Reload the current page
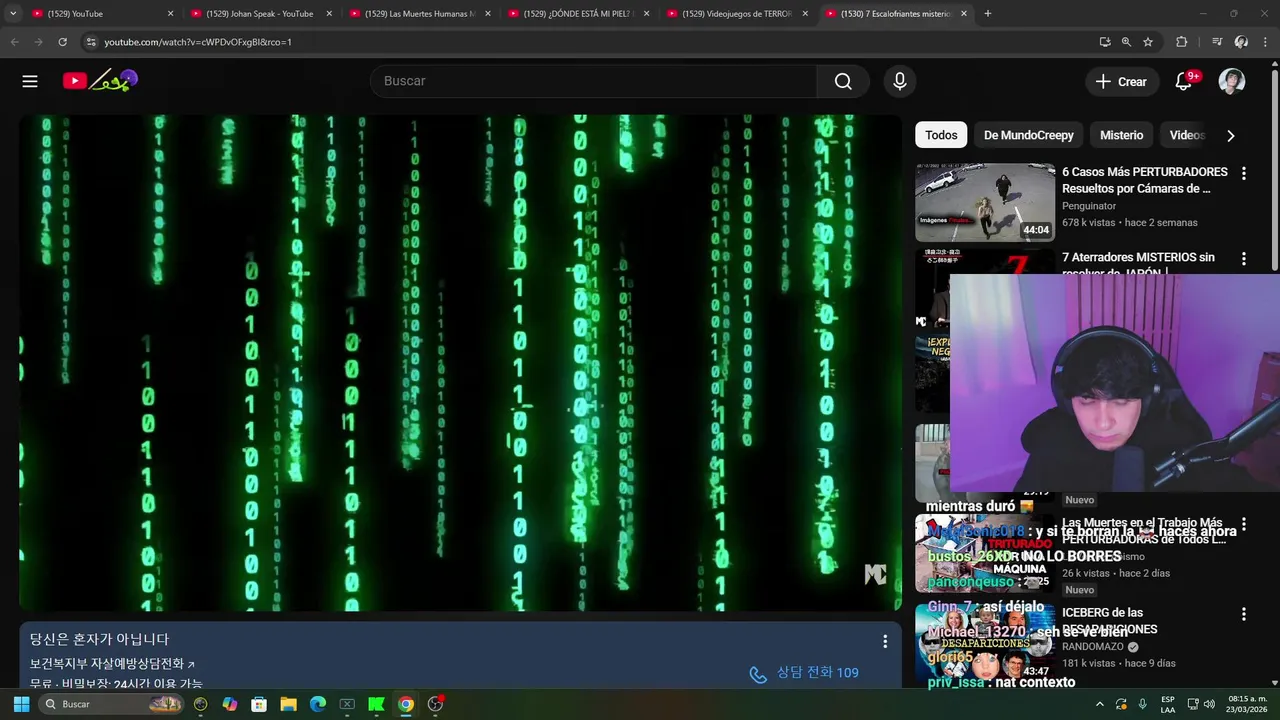 coord(62,42)
